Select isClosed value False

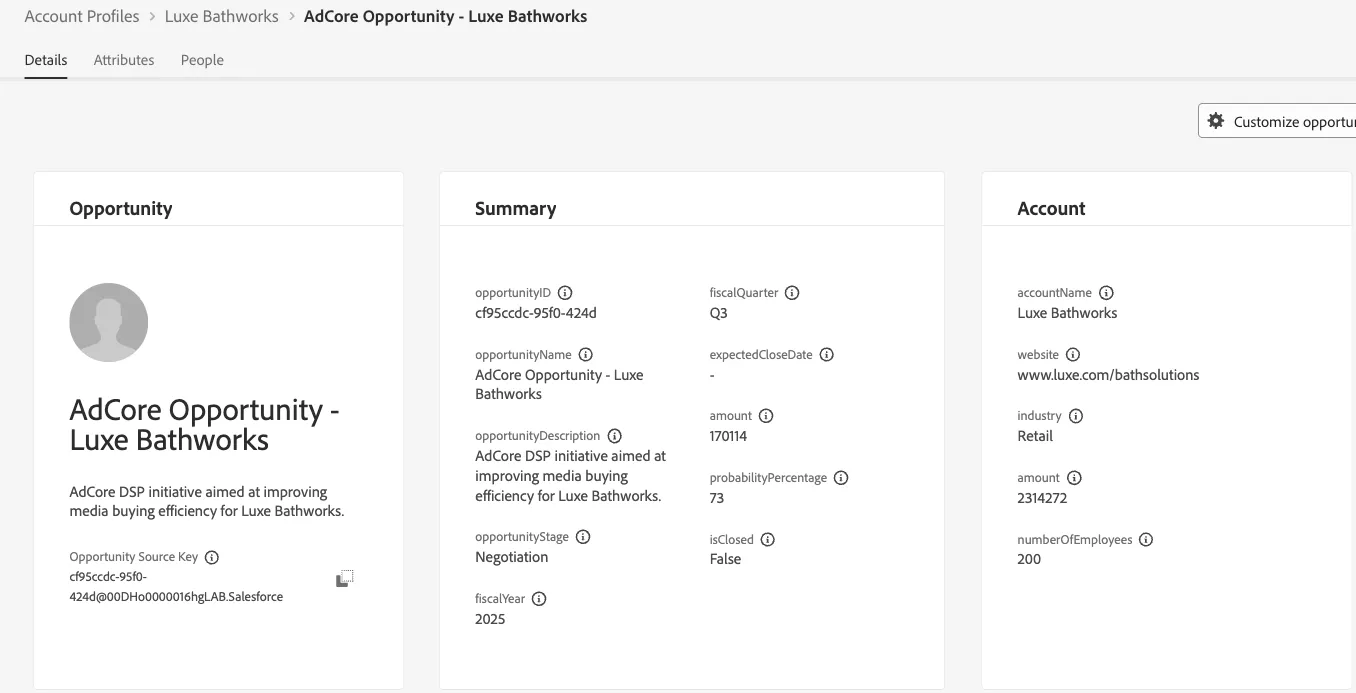(x=726, y=559)
